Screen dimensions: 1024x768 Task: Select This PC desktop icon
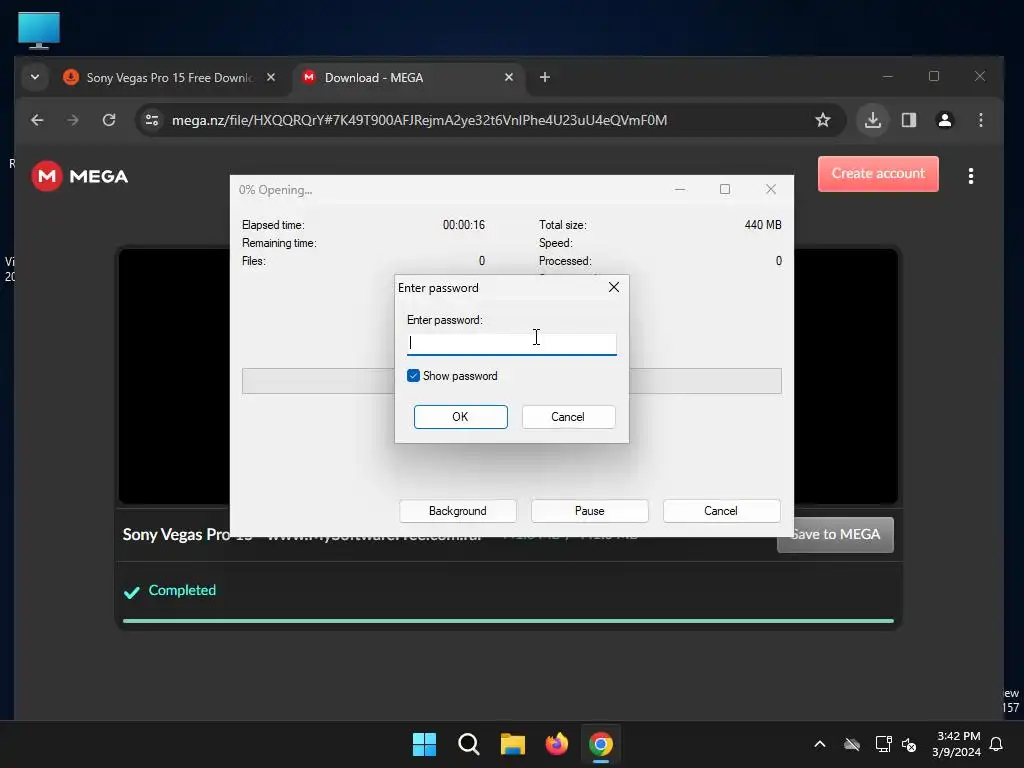point(39,30)
